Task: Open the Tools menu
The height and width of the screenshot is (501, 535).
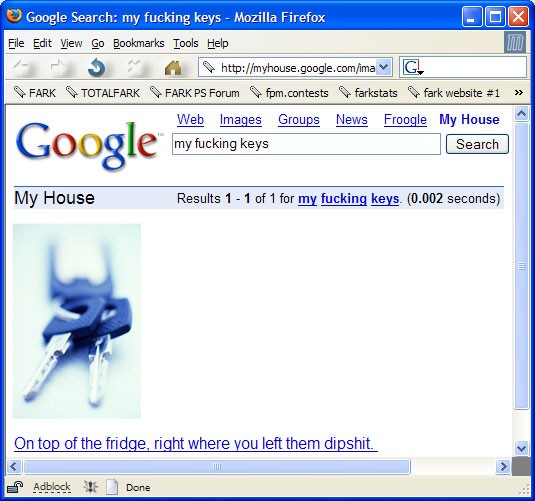Action: [186, 43]
